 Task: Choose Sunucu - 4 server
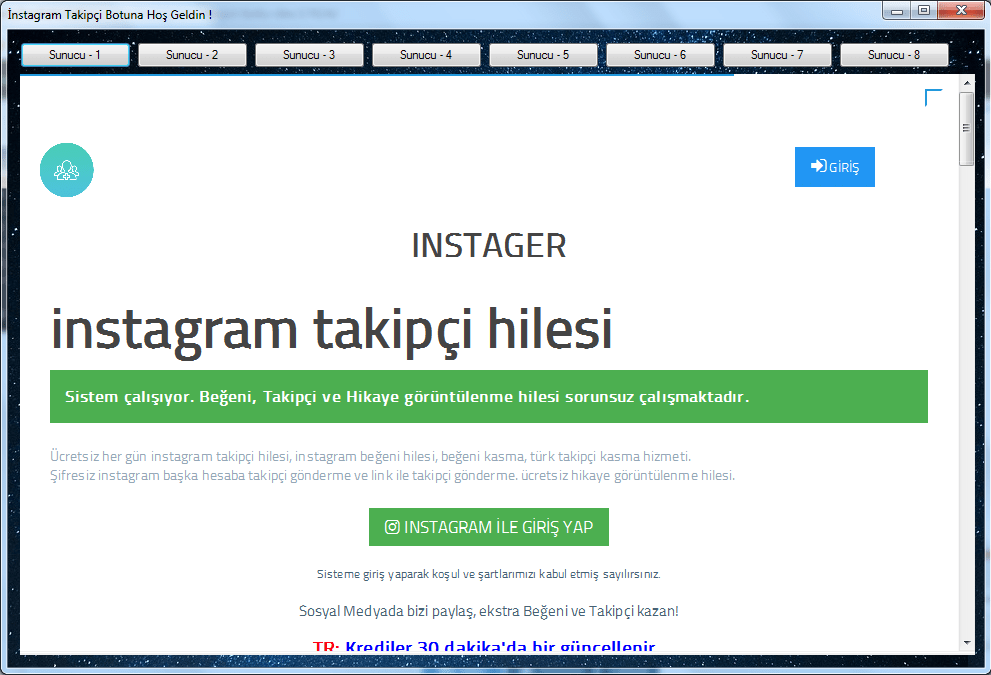click(x=426, y=55)
